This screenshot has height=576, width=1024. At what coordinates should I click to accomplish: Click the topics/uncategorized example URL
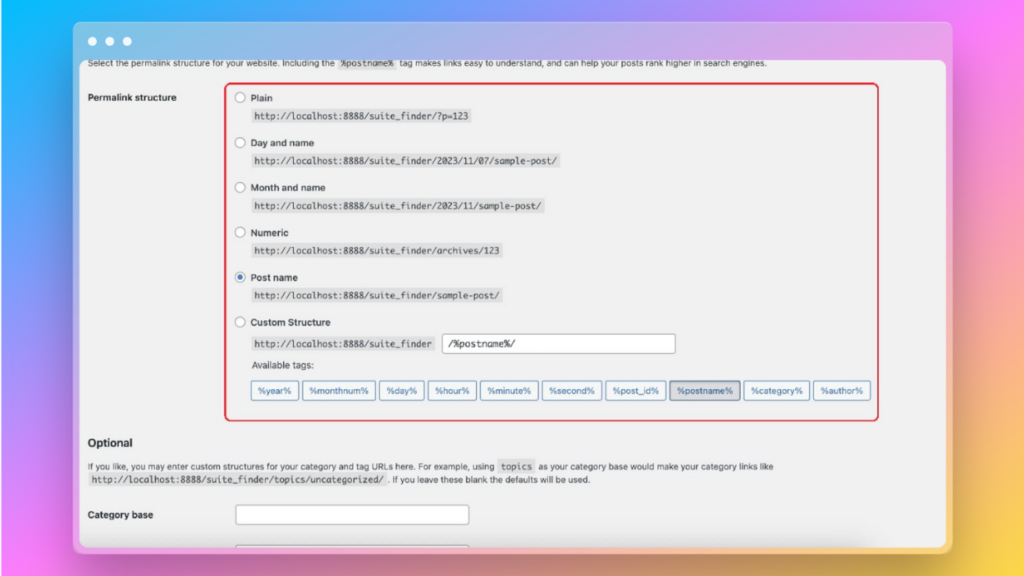[238, 479]
